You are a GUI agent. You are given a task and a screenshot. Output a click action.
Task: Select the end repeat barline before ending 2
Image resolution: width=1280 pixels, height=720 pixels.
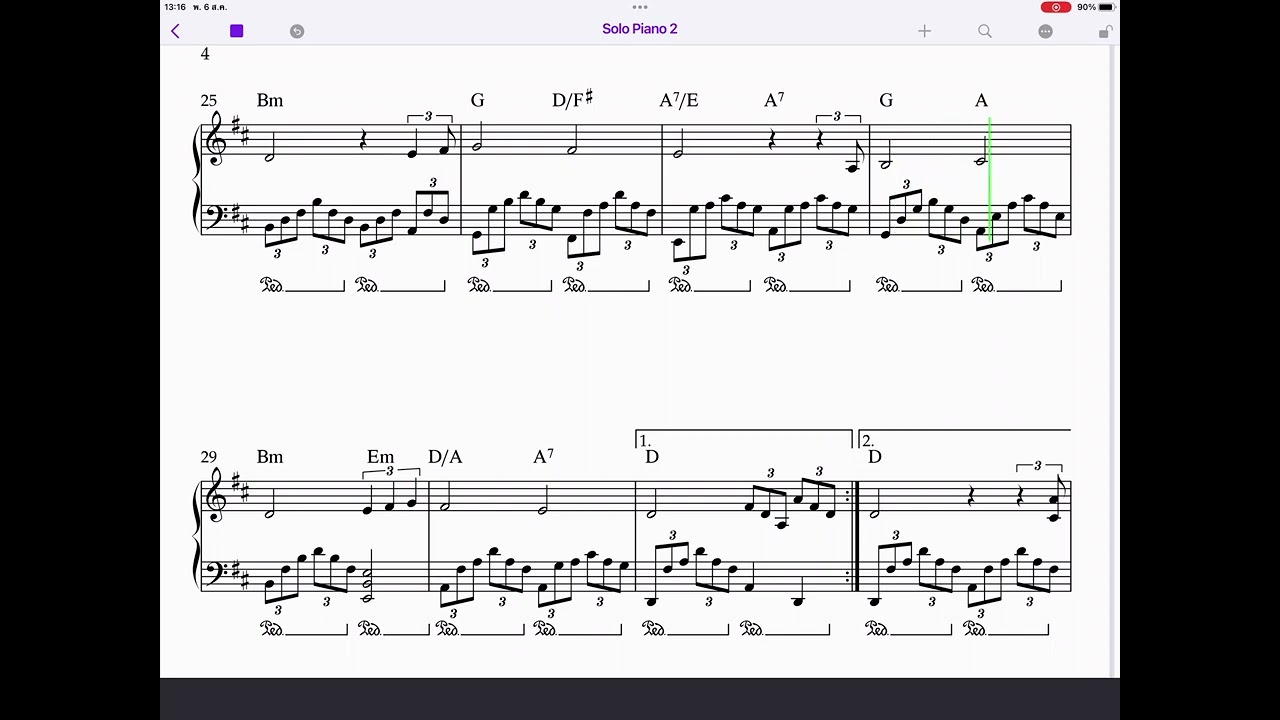tap(853, 535)
